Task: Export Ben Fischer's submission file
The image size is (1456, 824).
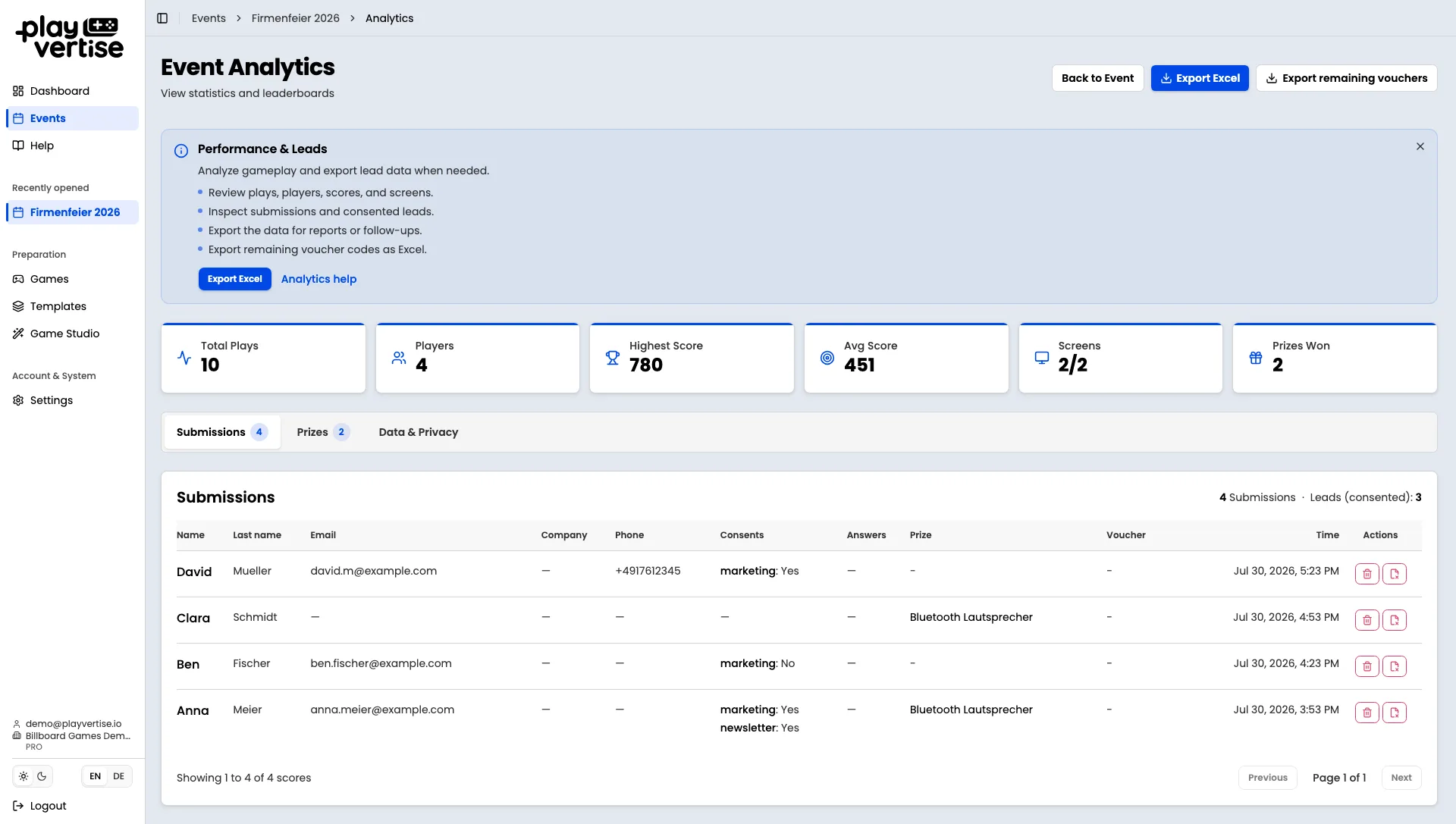Action: point(1394,666)
